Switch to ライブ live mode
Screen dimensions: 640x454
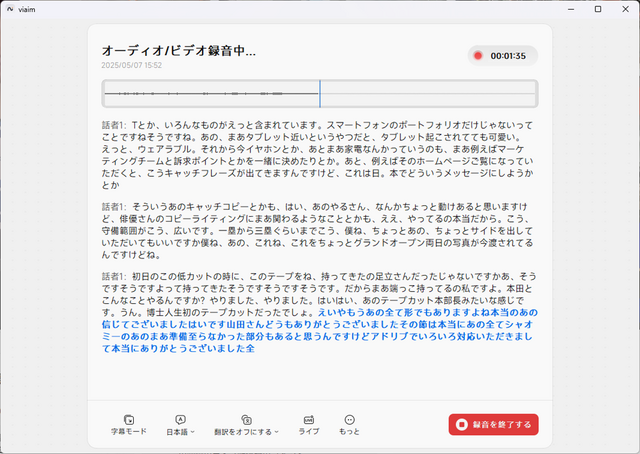(309, 425)
